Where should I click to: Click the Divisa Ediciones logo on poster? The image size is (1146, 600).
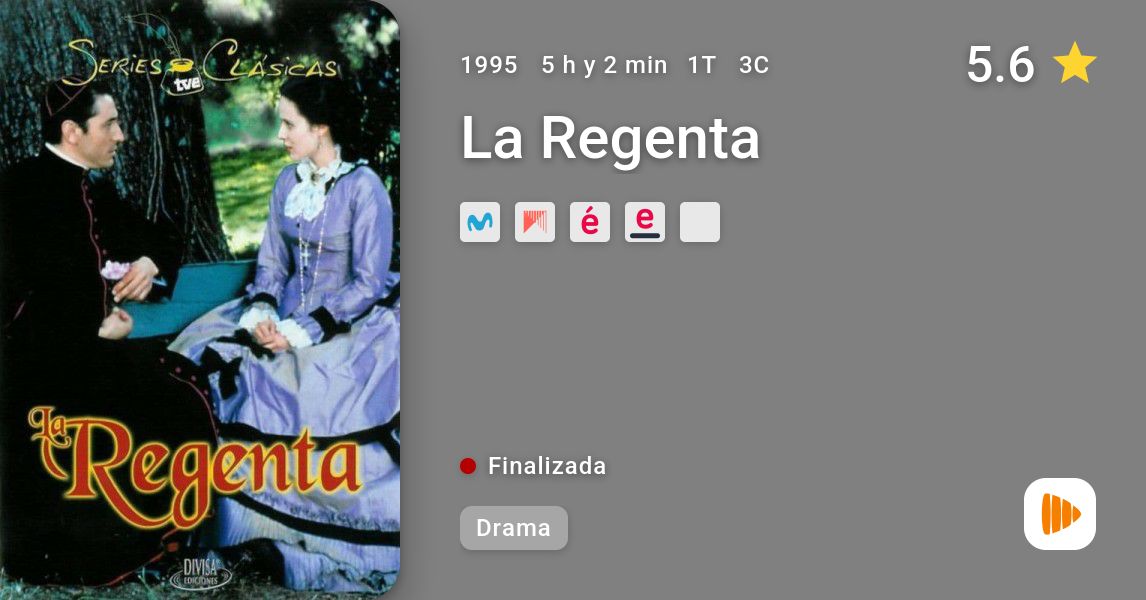pyautogui.click(x=201, y=572)
